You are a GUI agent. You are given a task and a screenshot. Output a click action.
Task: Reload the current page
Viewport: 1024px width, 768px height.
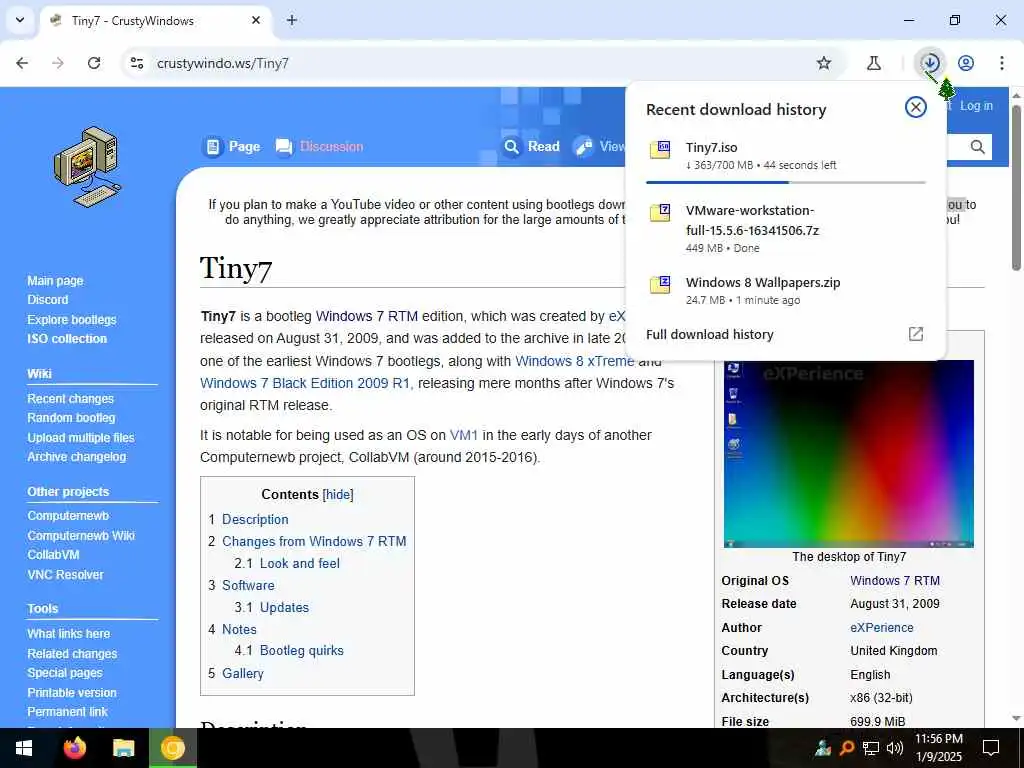point(94,63)
